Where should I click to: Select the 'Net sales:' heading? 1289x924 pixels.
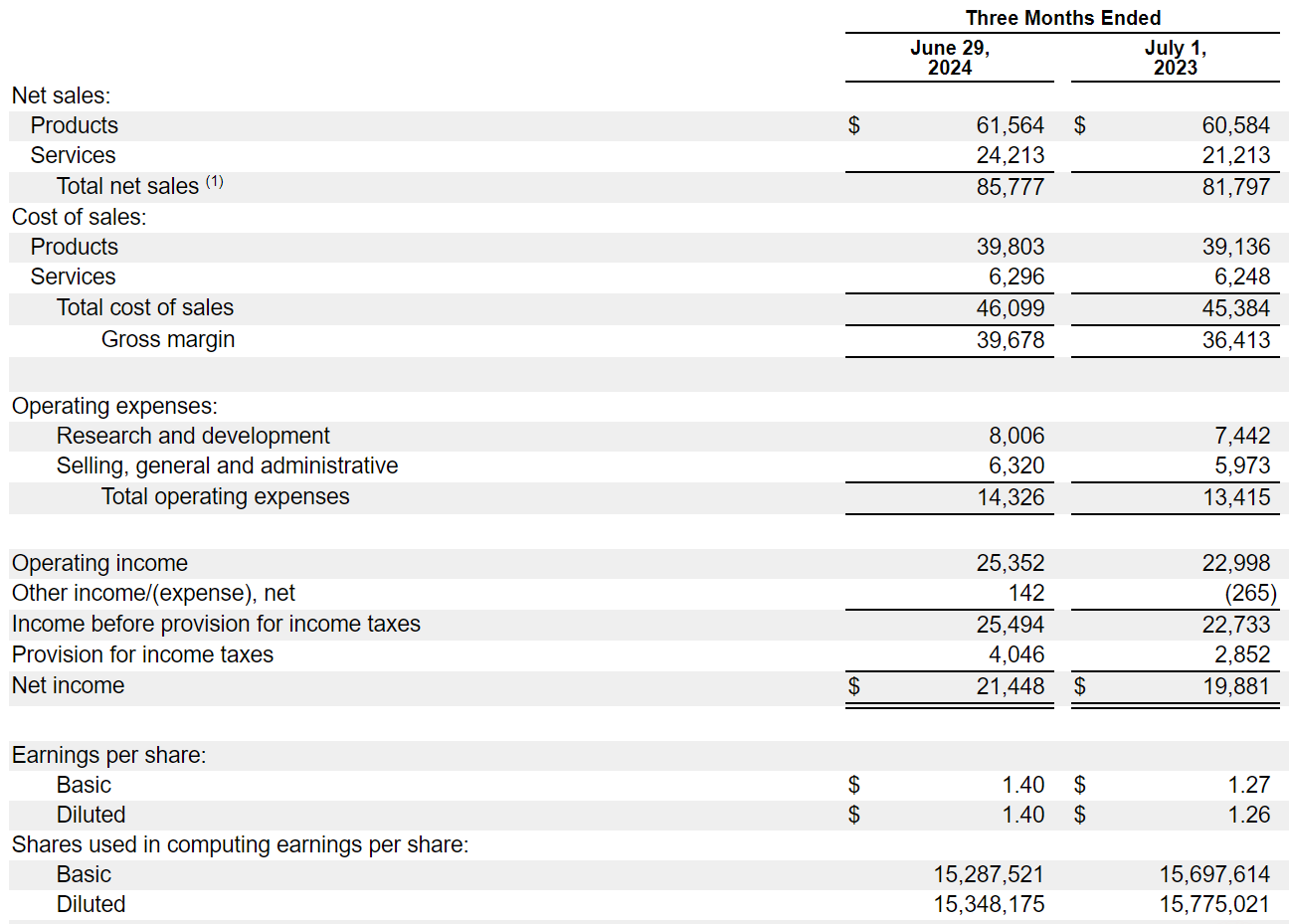61,95
